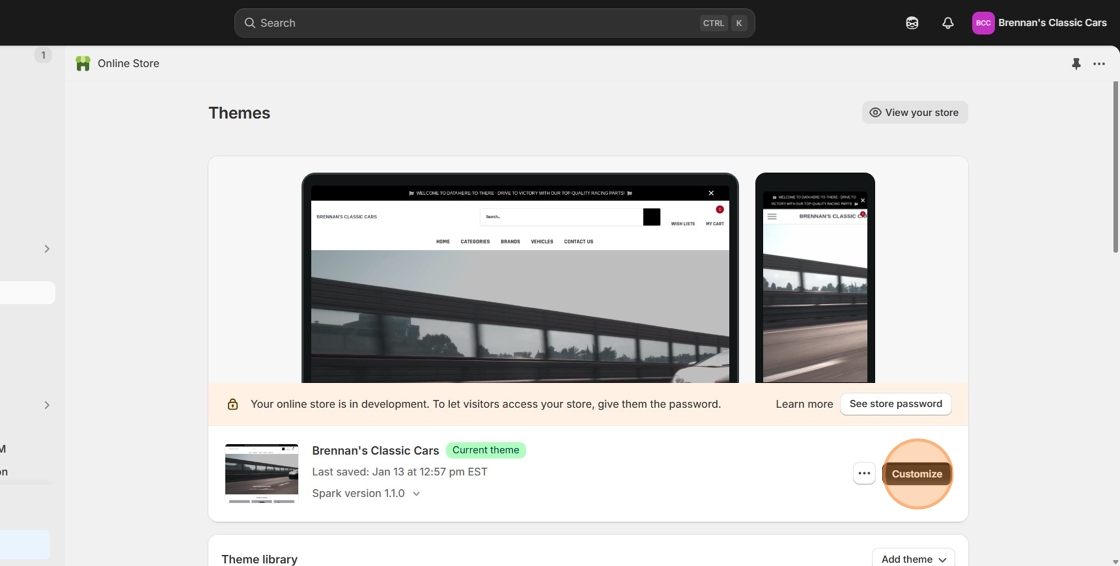Viewport: 1120px width, 566px height.
Task: Click CONTACT US in the desktop preview menu
Action: (x=579, y=242)
